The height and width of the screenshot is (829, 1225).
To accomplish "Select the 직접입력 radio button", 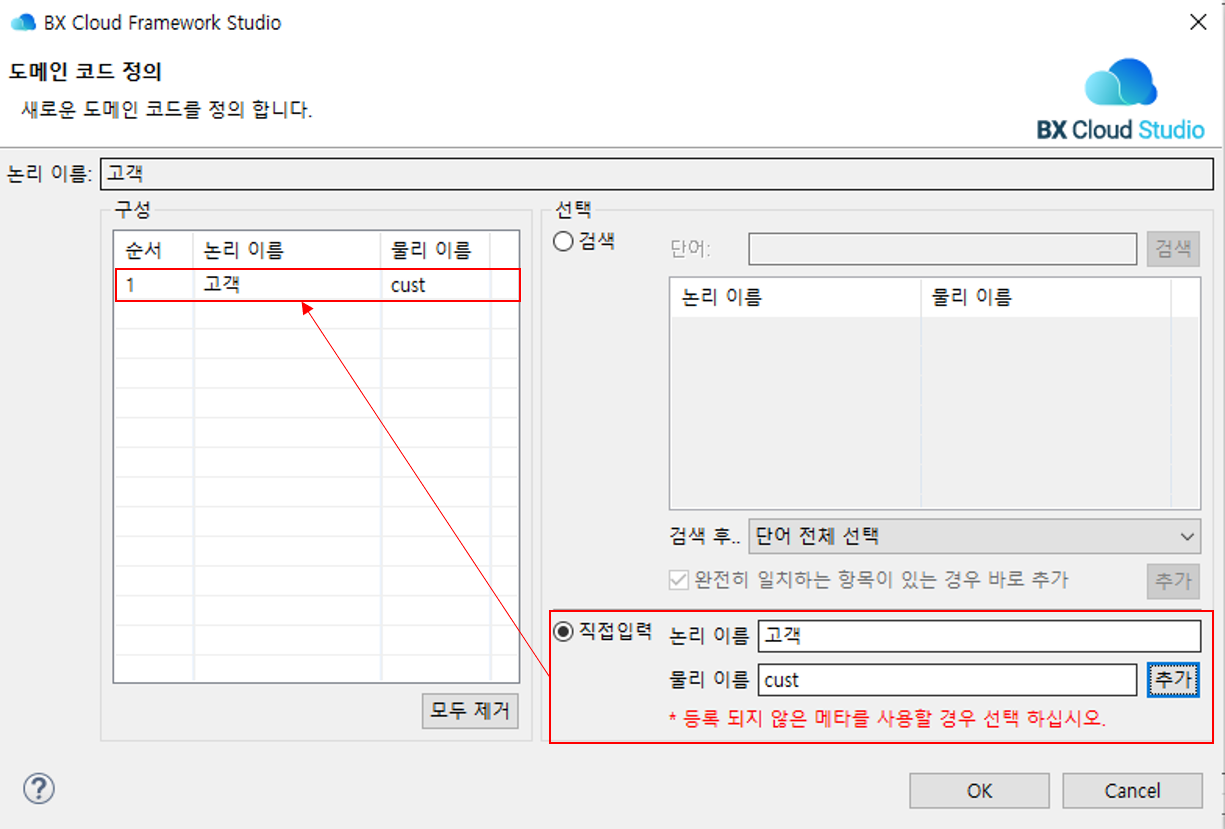I will (564, 631).
